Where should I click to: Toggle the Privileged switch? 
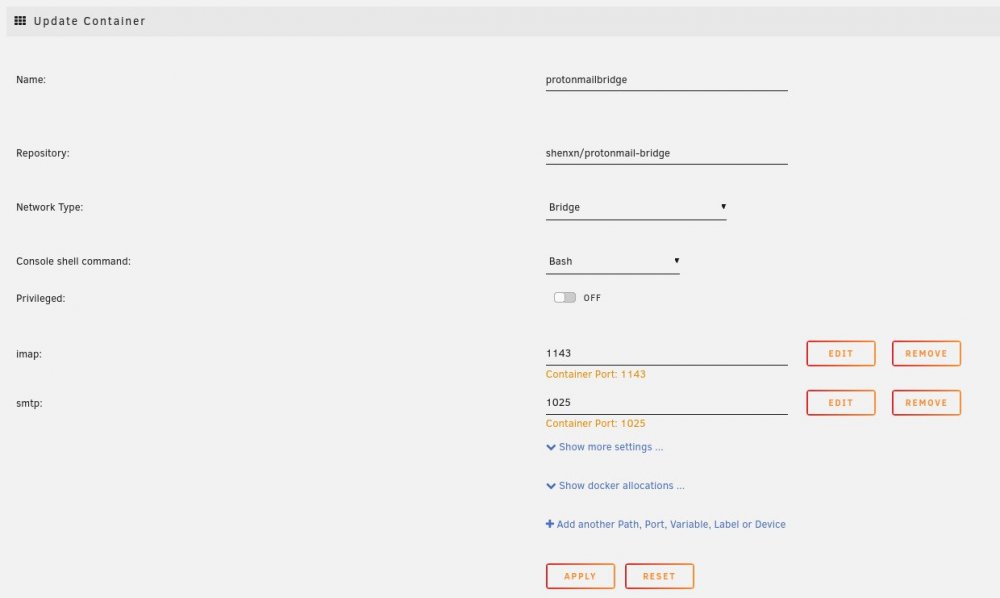[564, 298]
